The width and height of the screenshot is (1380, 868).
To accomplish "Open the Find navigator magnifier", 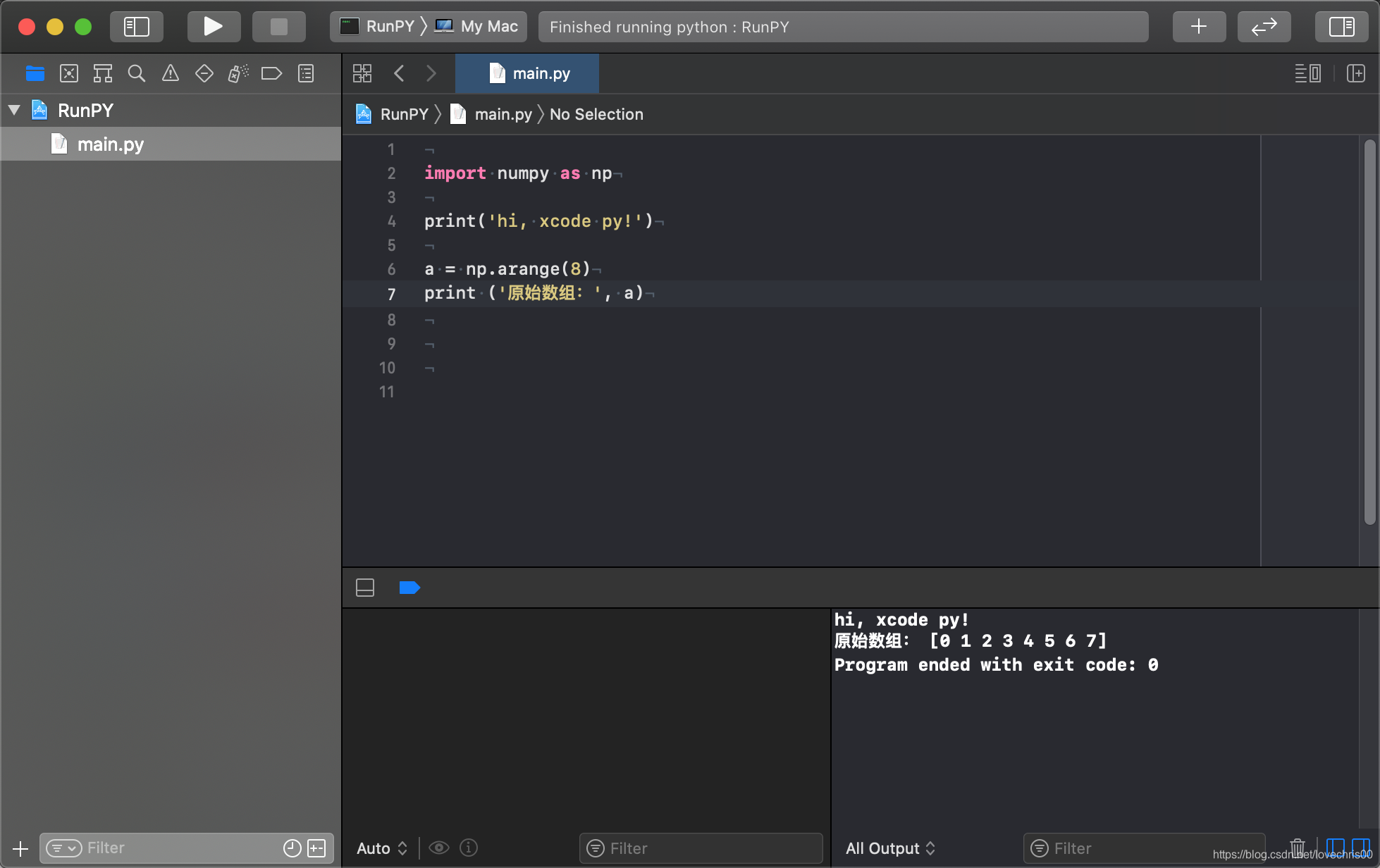I will [x=137, y=73].
